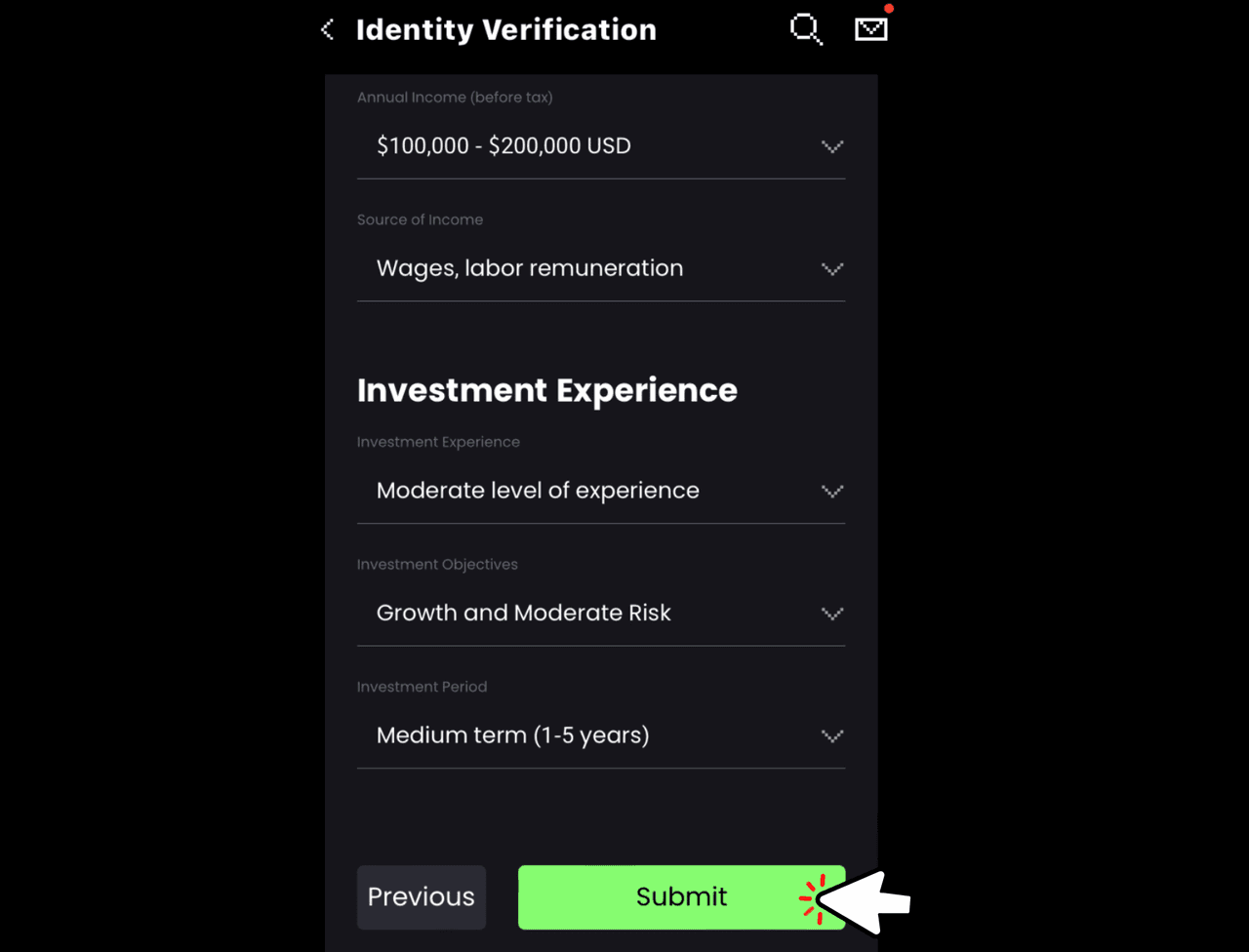Open search with the magnifier icon
1249x952 pixels.
[806, 30]
